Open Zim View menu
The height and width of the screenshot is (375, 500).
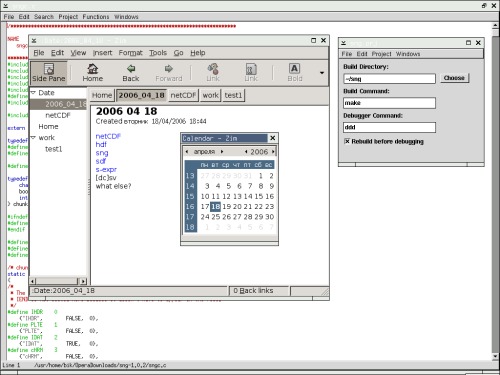click(x=78, y=53)
